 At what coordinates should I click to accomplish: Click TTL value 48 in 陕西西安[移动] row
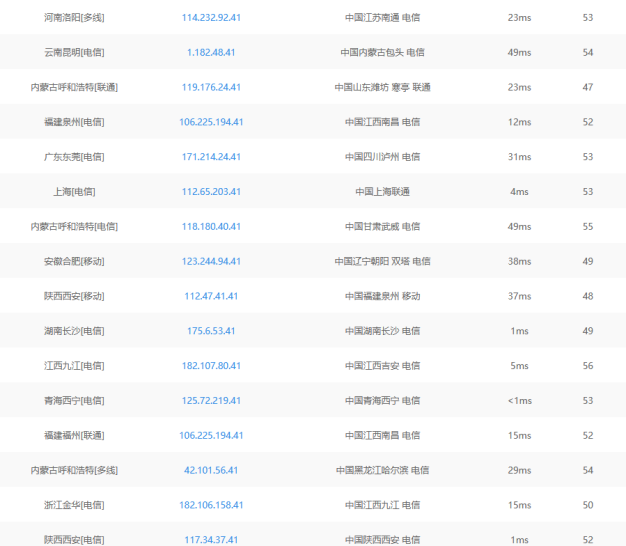(588, 296)
